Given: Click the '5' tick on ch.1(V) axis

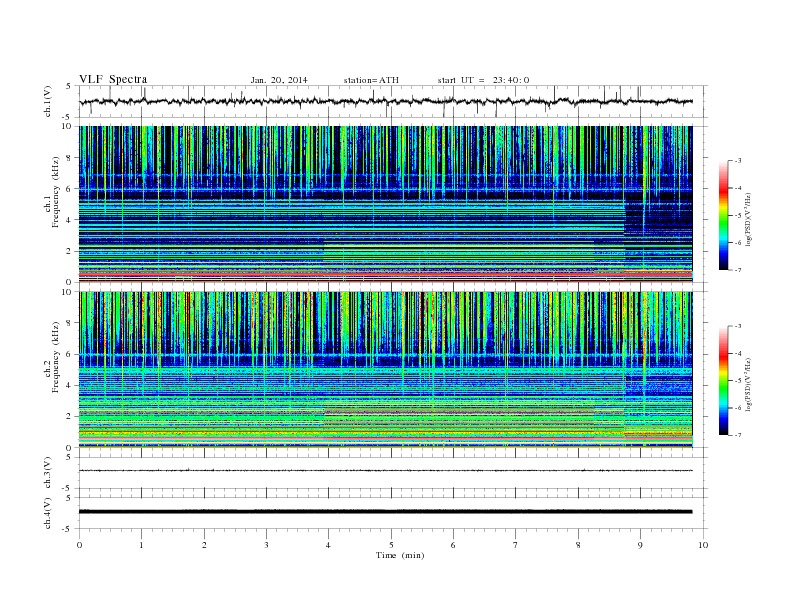Looking at the screenshot, I should (x=69, y=86).
